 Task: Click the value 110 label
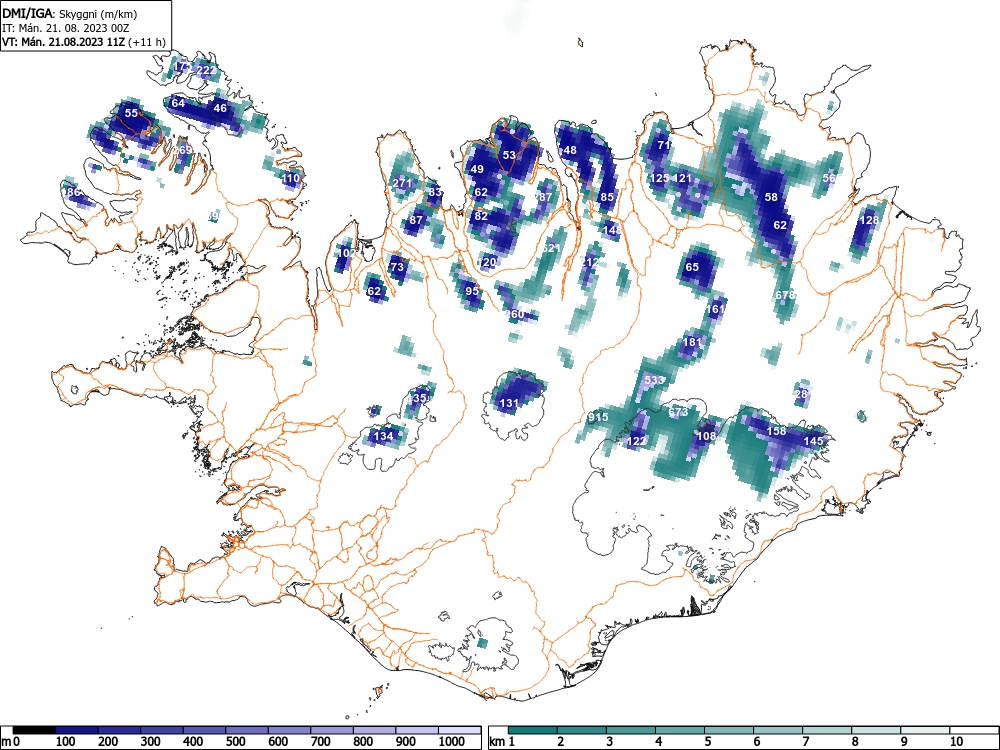[x=291, y=178]
